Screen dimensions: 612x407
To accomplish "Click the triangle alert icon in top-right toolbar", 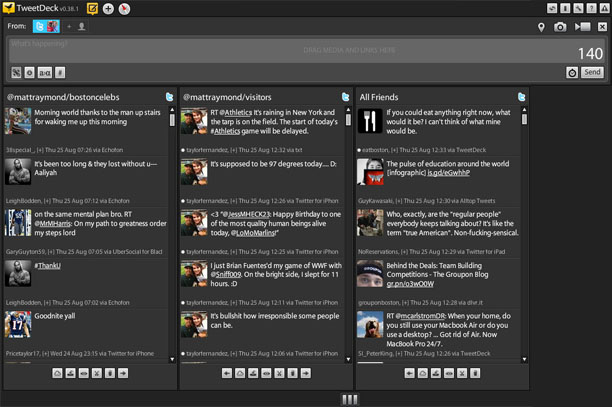I will tap(604, 8).
